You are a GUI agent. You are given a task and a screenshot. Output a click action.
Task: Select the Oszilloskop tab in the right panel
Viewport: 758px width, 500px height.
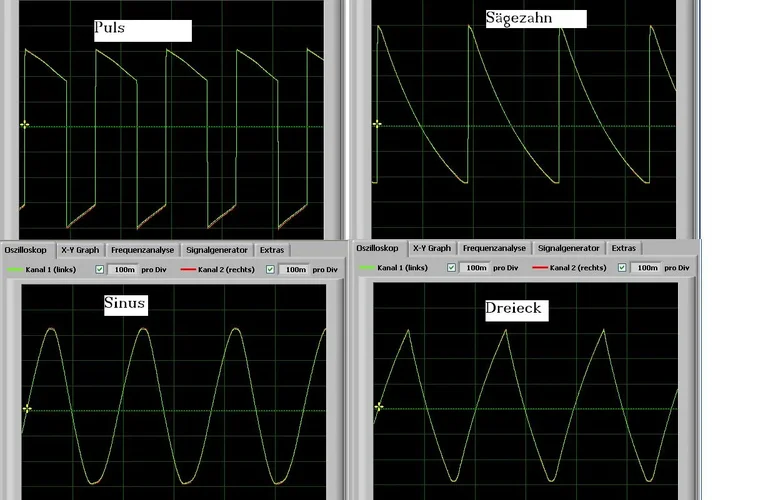coord(378,248)
